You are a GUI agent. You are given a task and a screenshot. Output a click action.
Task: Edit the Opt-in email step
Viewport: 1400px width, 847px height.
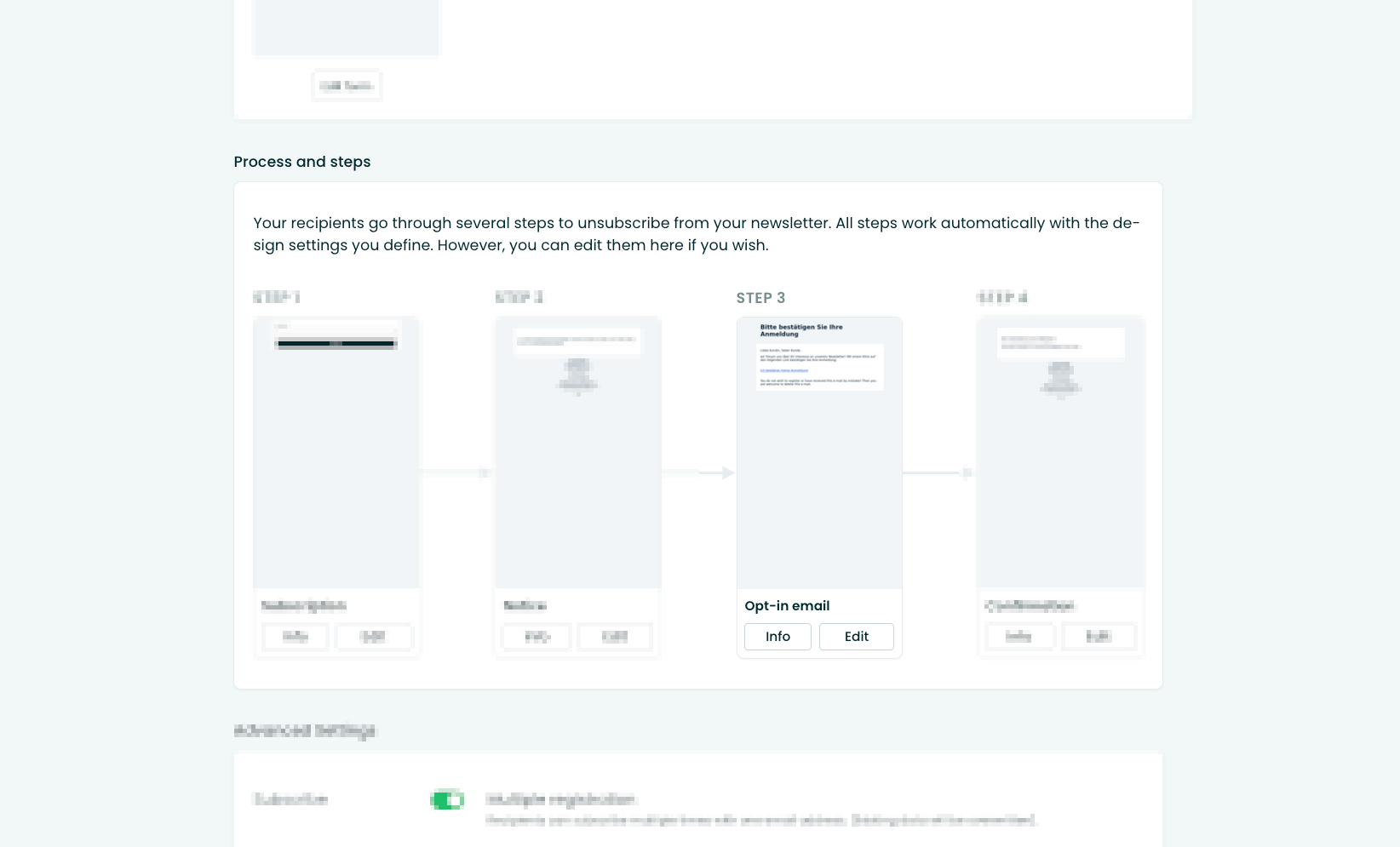[x=856, y=637]
